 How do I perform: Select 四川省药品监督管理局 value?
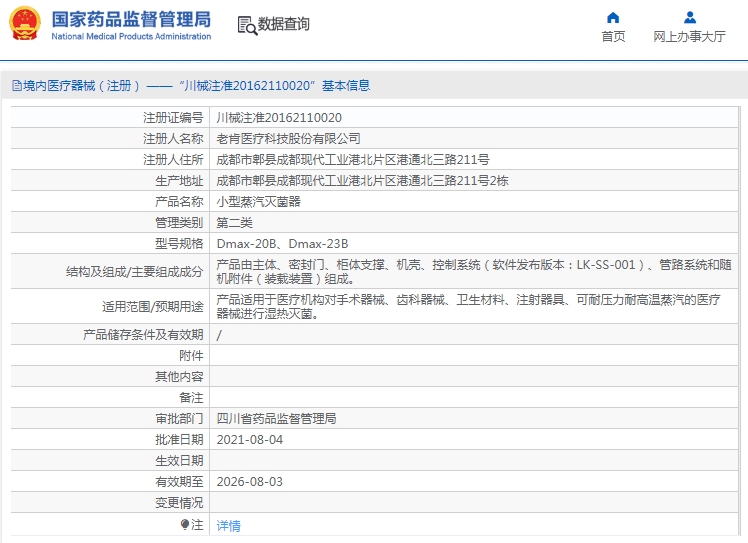(276, 419)
